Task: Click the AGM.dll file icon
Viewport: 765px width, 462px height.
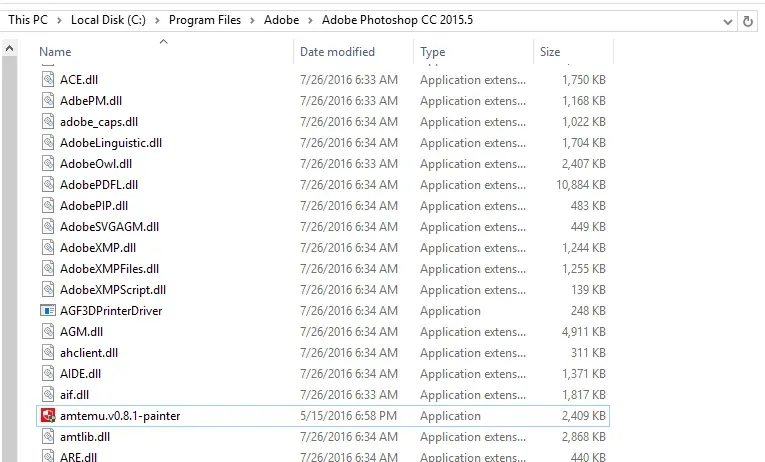Action: (48, 331)
